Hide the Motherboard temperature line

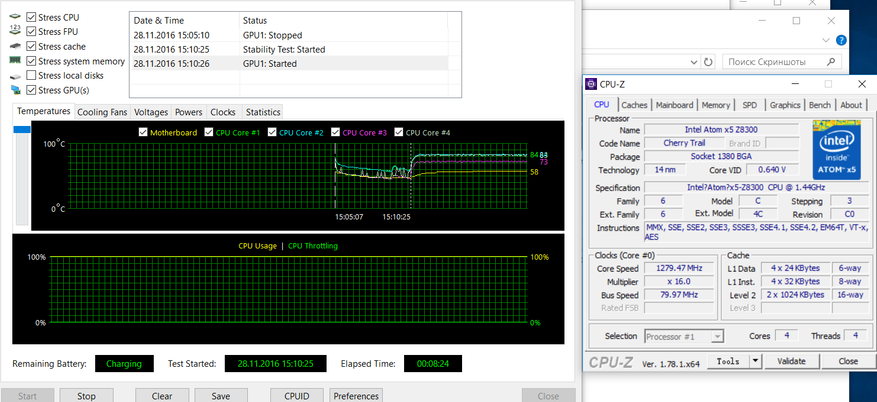143,133
